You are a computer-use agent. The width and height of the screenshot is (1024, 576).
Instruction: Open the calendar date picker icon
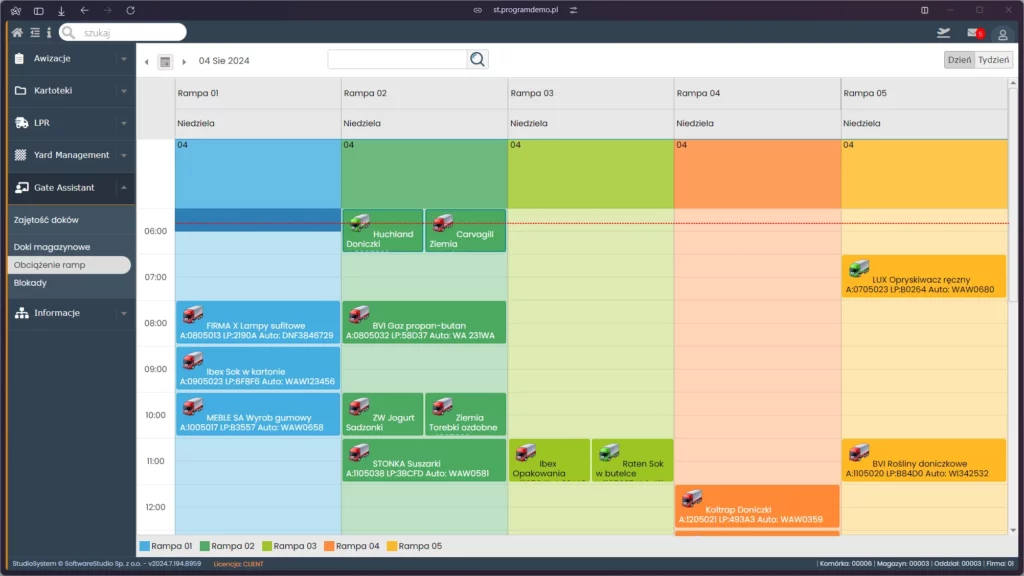(x=166, y=61)
